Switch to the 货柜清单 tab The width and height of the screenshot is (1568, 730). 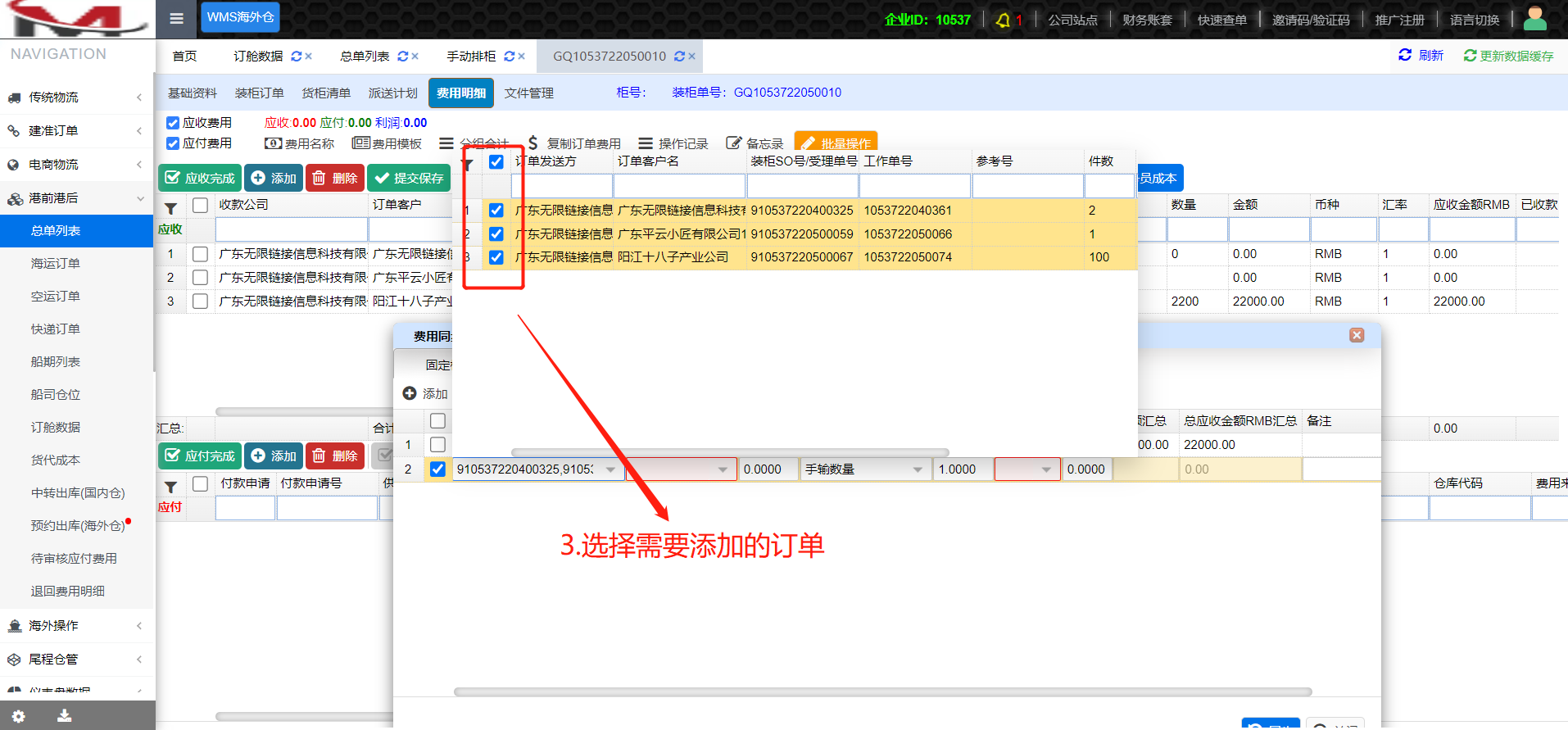click(326, 93)
